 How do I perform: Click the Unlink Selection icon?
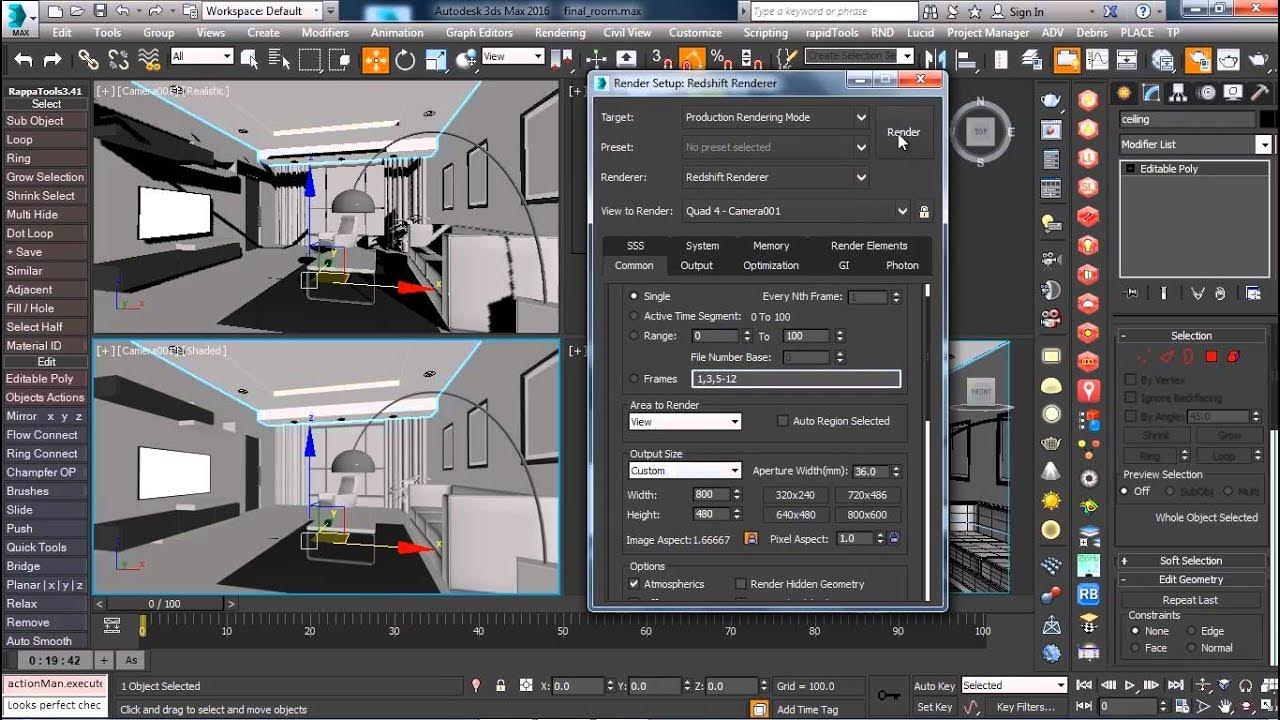pyautogui.click(x=116, y=59)
